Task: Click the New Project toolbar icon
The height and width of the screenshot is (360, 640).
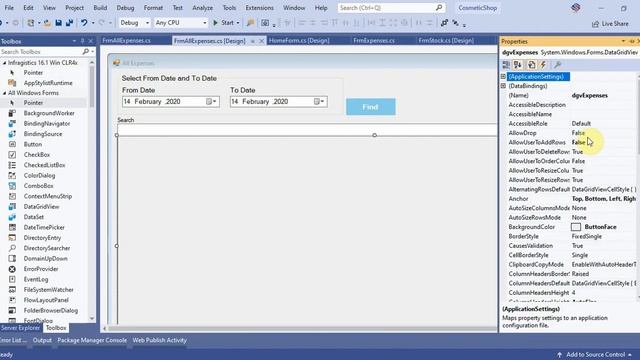Action: click(x=31, y=23)
